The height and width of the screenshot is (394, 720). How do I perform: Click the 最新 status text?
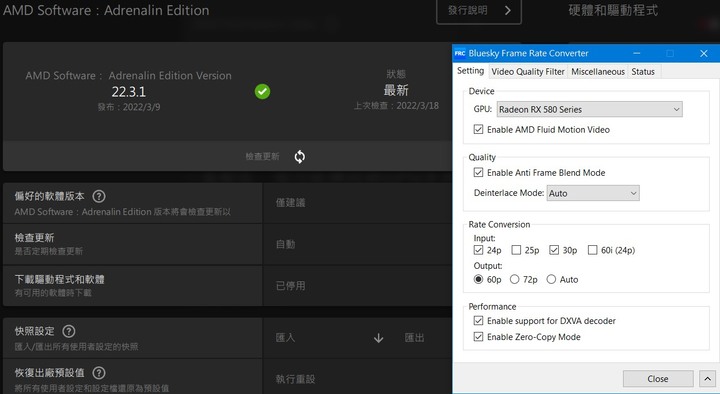(396, 90)
